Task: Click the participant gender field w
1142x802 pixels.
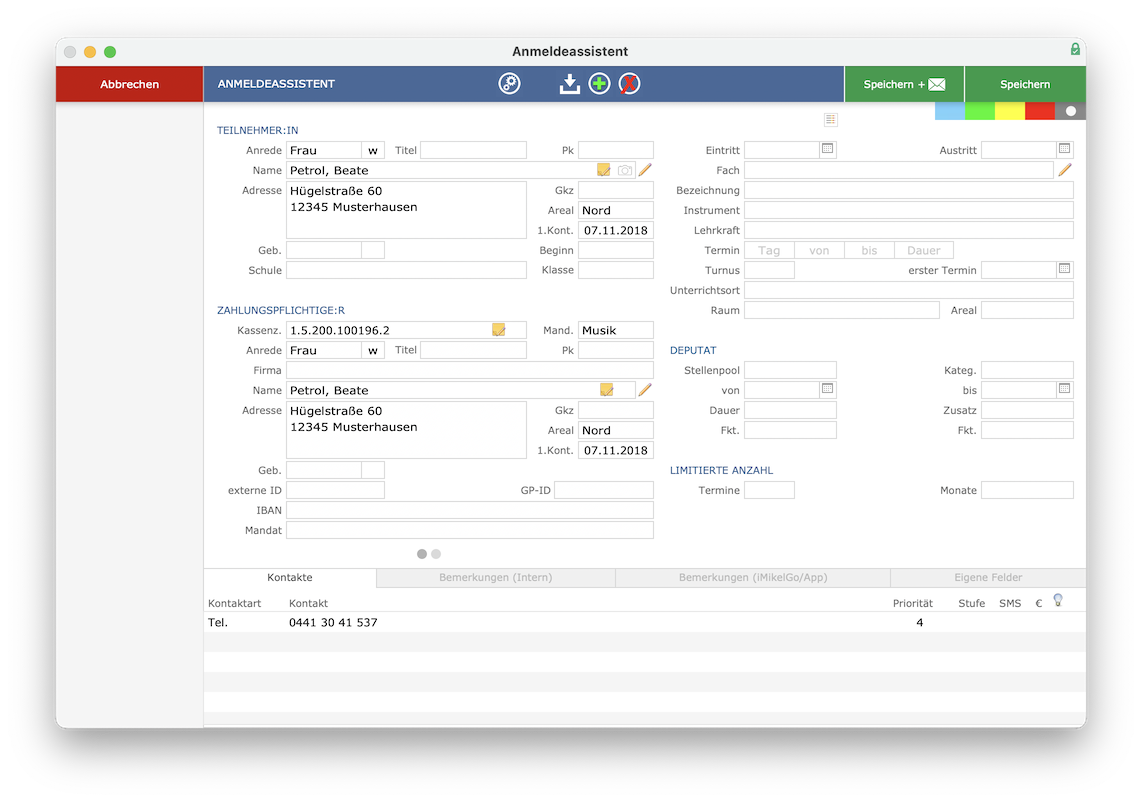Action: coord(373,150)
